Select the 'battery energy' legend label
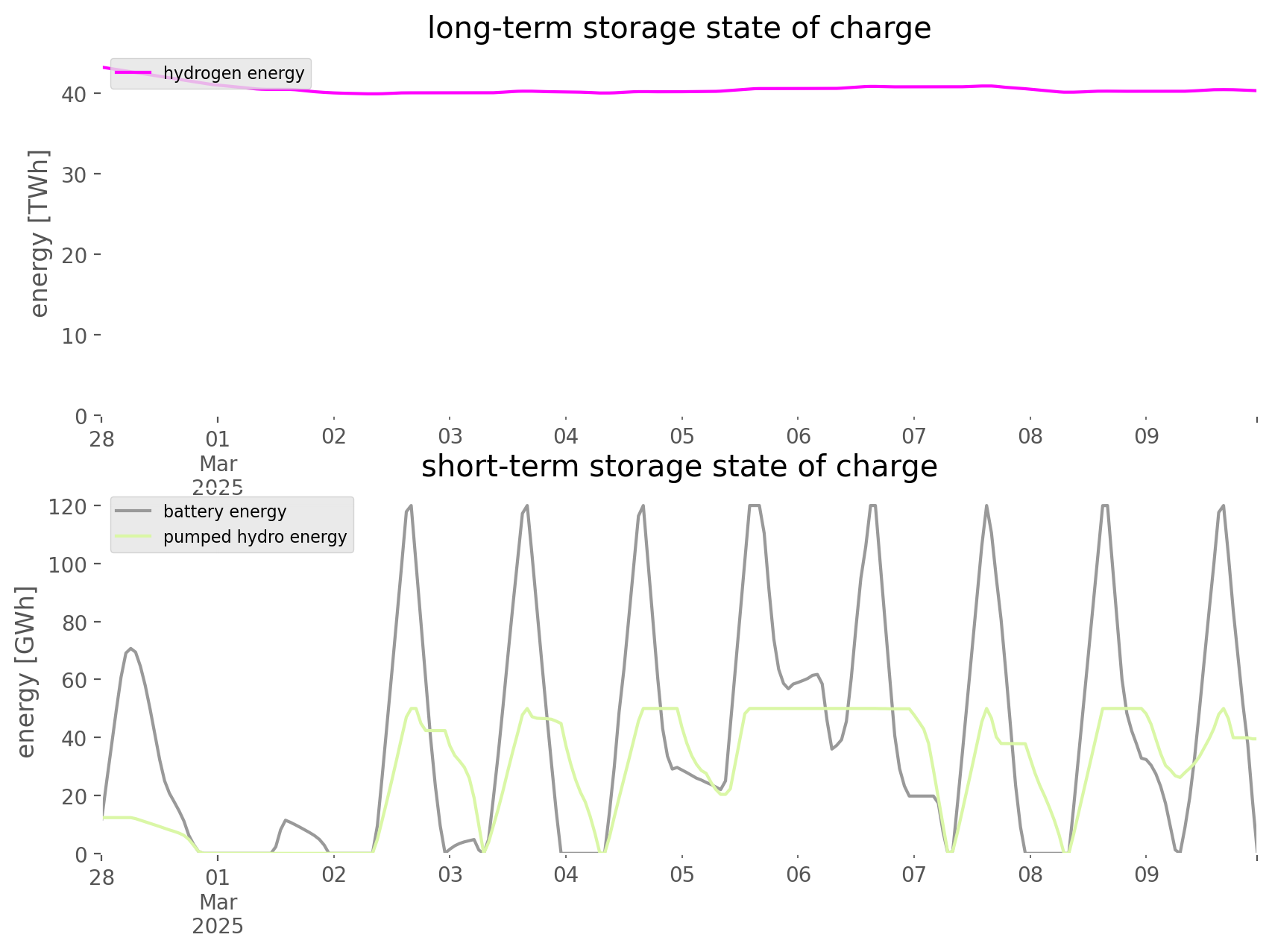1272x952 pixels. click(x=225, y=511)
